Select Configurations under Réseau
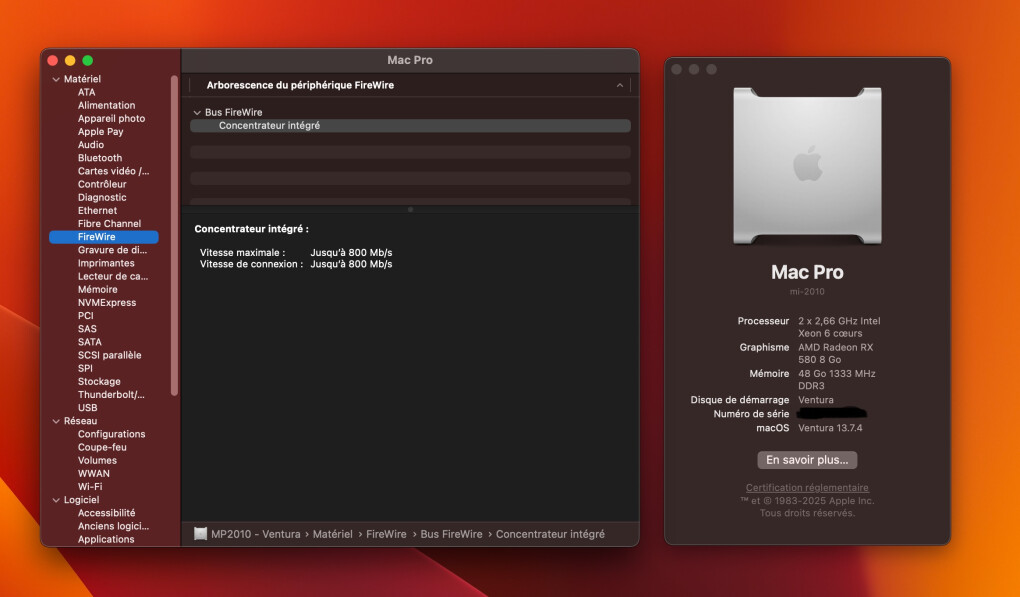Image resolution: width=1020 pixels, height=597 pixels. (x=111, y=434)
